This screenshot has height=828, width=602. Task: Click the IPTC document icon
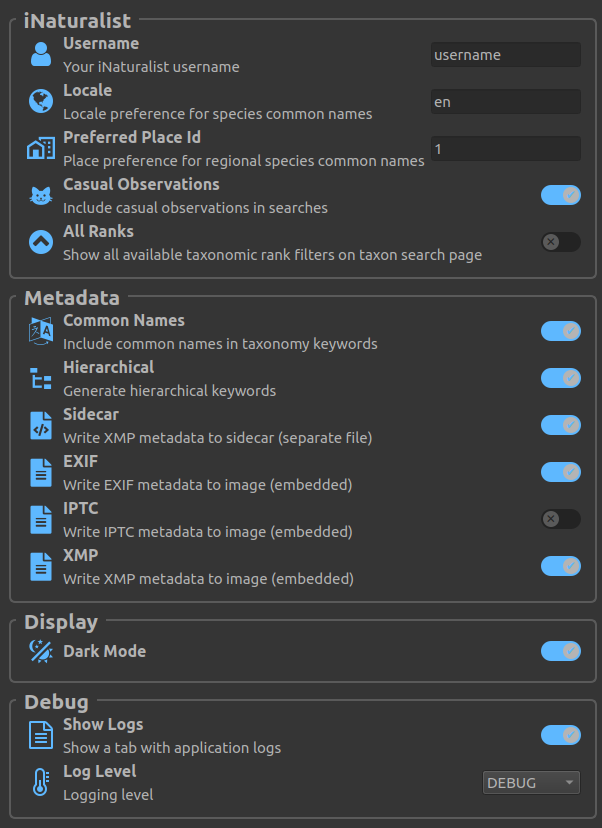(x=41, y=519)
